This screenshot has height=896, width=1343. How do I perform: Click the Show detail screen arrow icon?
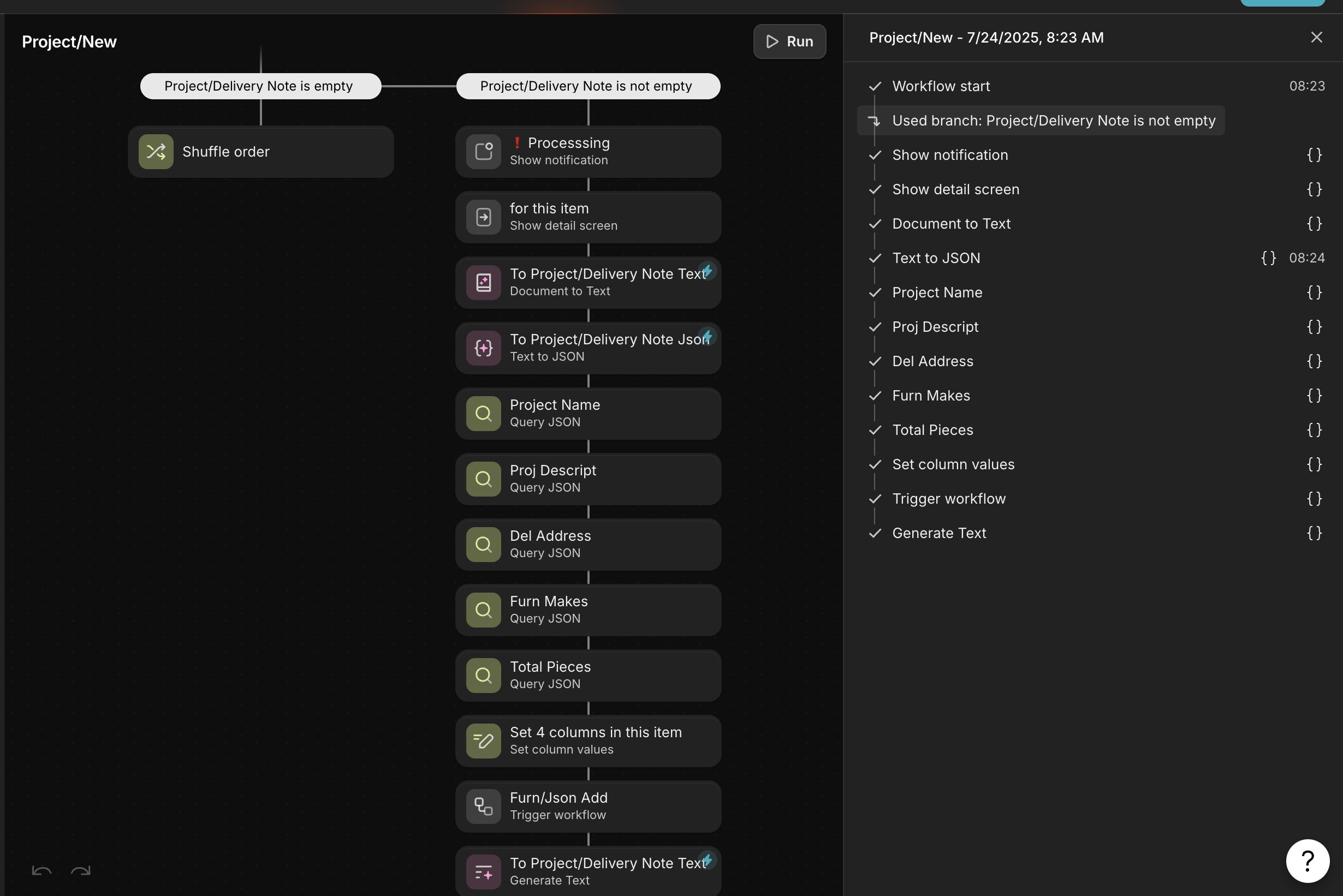coord(483,217)
